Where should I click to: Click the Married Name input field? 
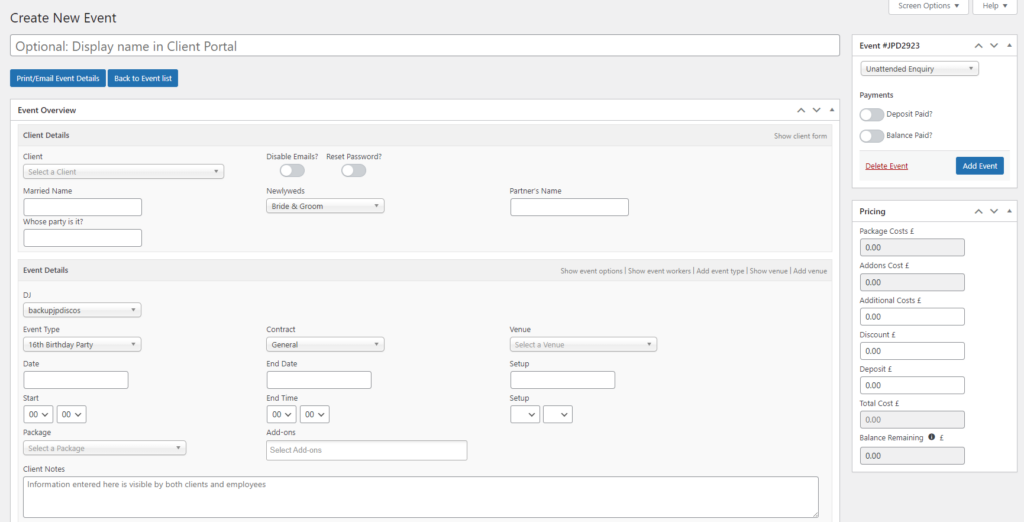point(82,207)
